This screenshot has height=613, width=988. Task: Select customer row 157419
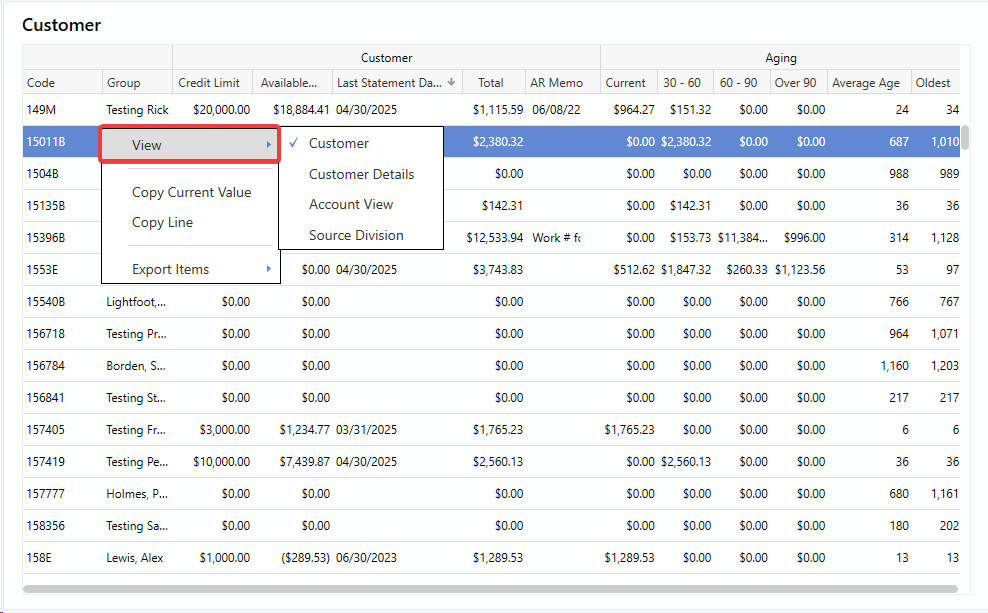(44, 462)
